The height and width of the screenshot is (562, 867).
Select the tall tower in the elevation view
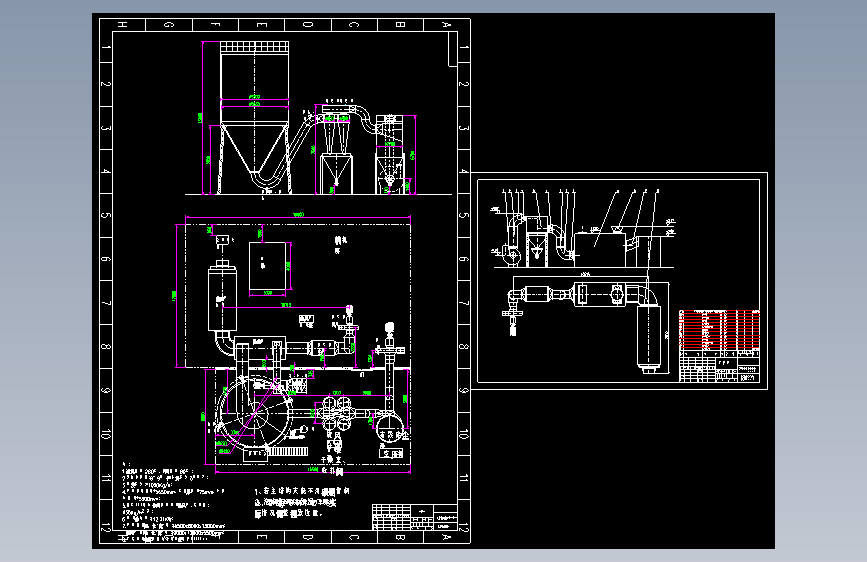click(x=254, y=117)
